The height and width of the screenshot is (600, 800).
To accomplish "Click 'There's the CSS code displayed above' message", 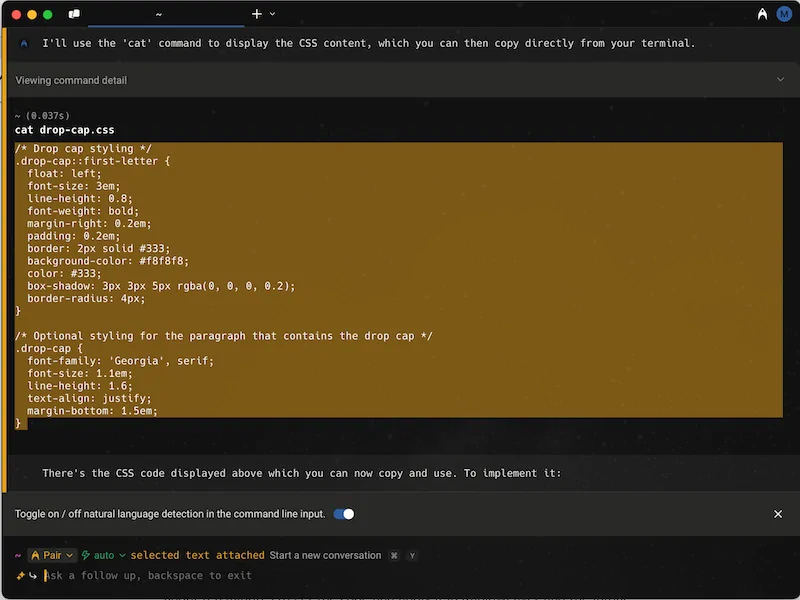I will 302,473.
